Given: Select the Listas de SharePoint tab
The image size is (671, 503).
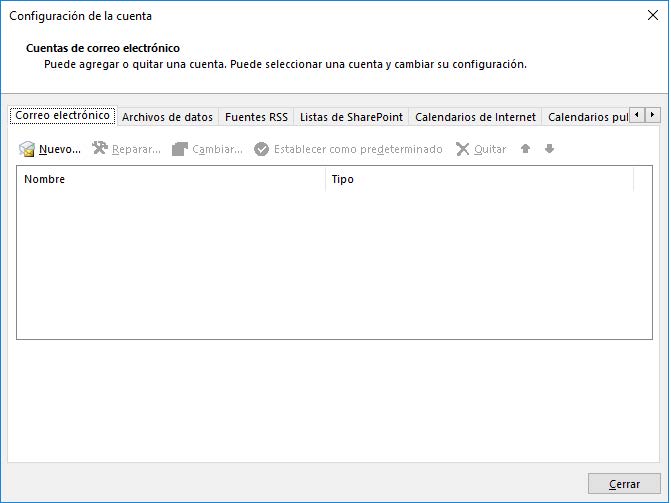Looking at the screenshot, I should (351, 117).
